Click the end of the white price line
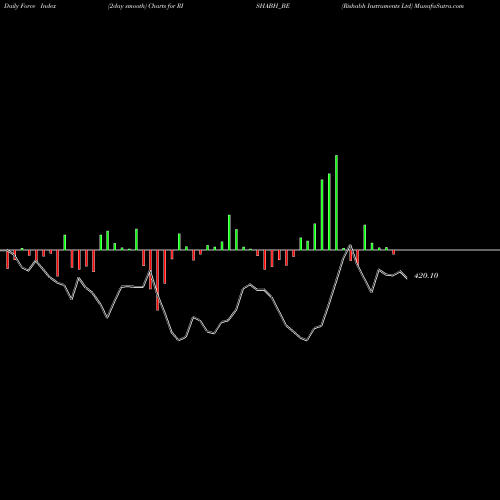 point(406,278)
